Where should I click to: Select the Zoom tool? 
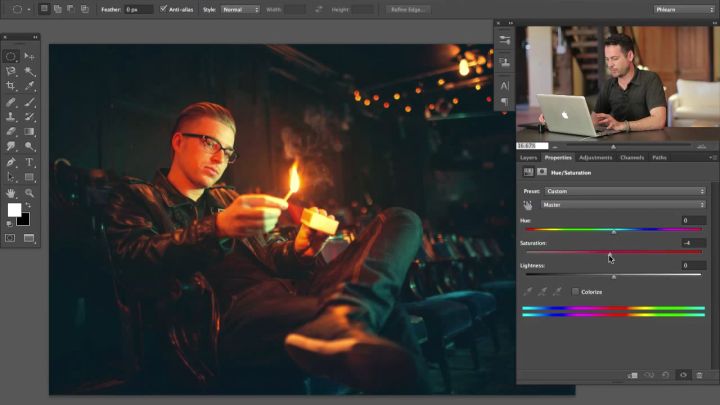[29, 193]
